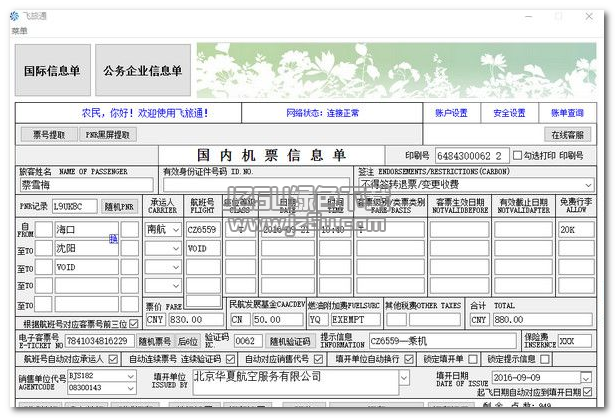Open 安全设置 settings
Image resolution: width=615 pixels, height=418 pixels.
(x=509, y=113)
